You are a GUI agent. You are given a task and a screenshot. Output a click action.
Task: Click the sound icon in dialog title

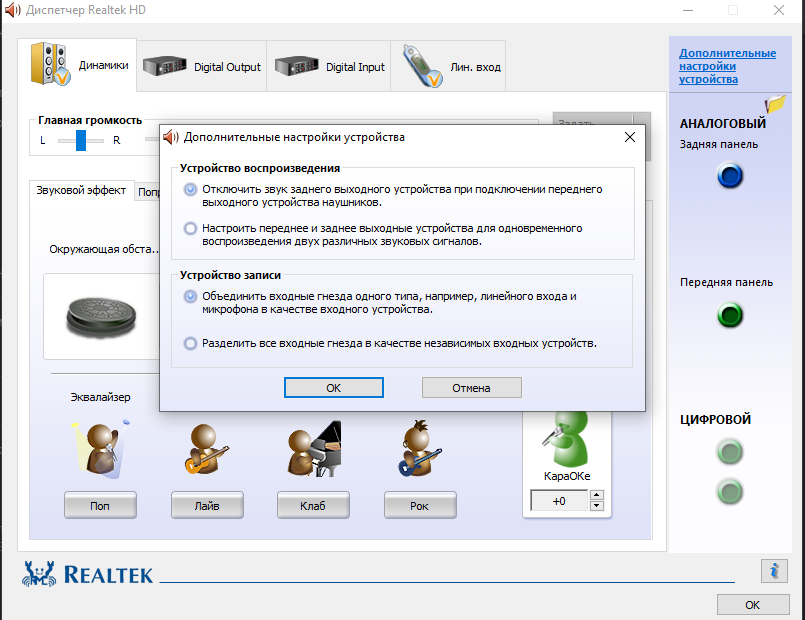point(170,137)
